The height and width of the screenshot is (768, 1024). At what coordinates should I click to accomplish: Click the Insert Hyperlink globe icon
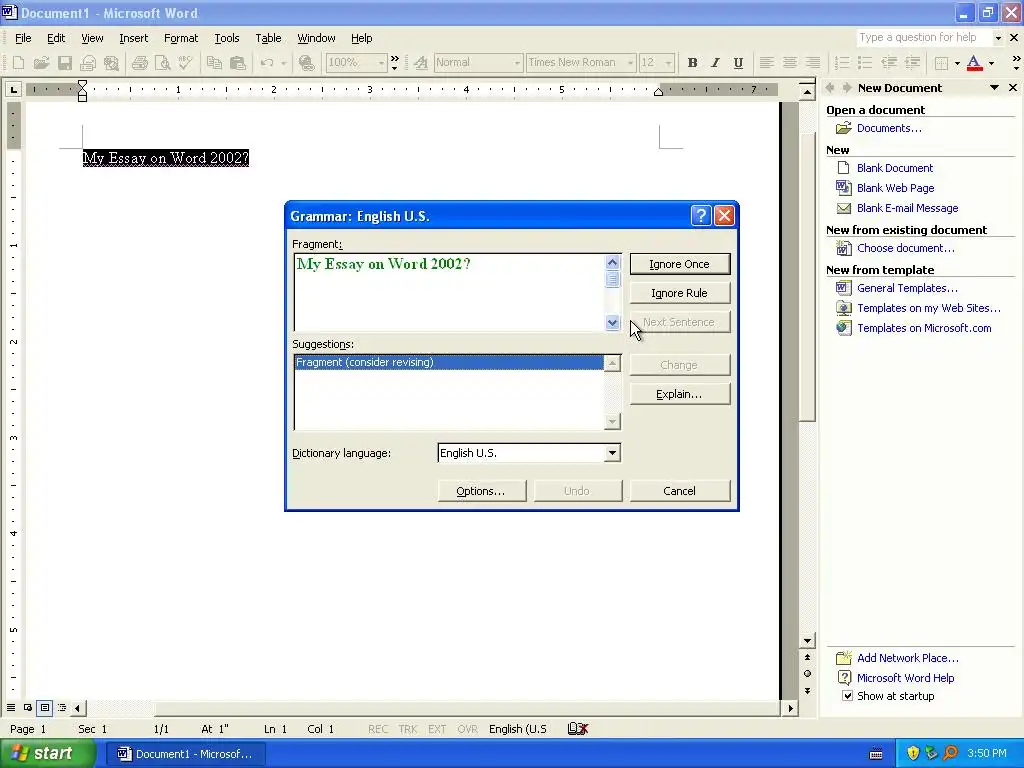pos(306,63)
